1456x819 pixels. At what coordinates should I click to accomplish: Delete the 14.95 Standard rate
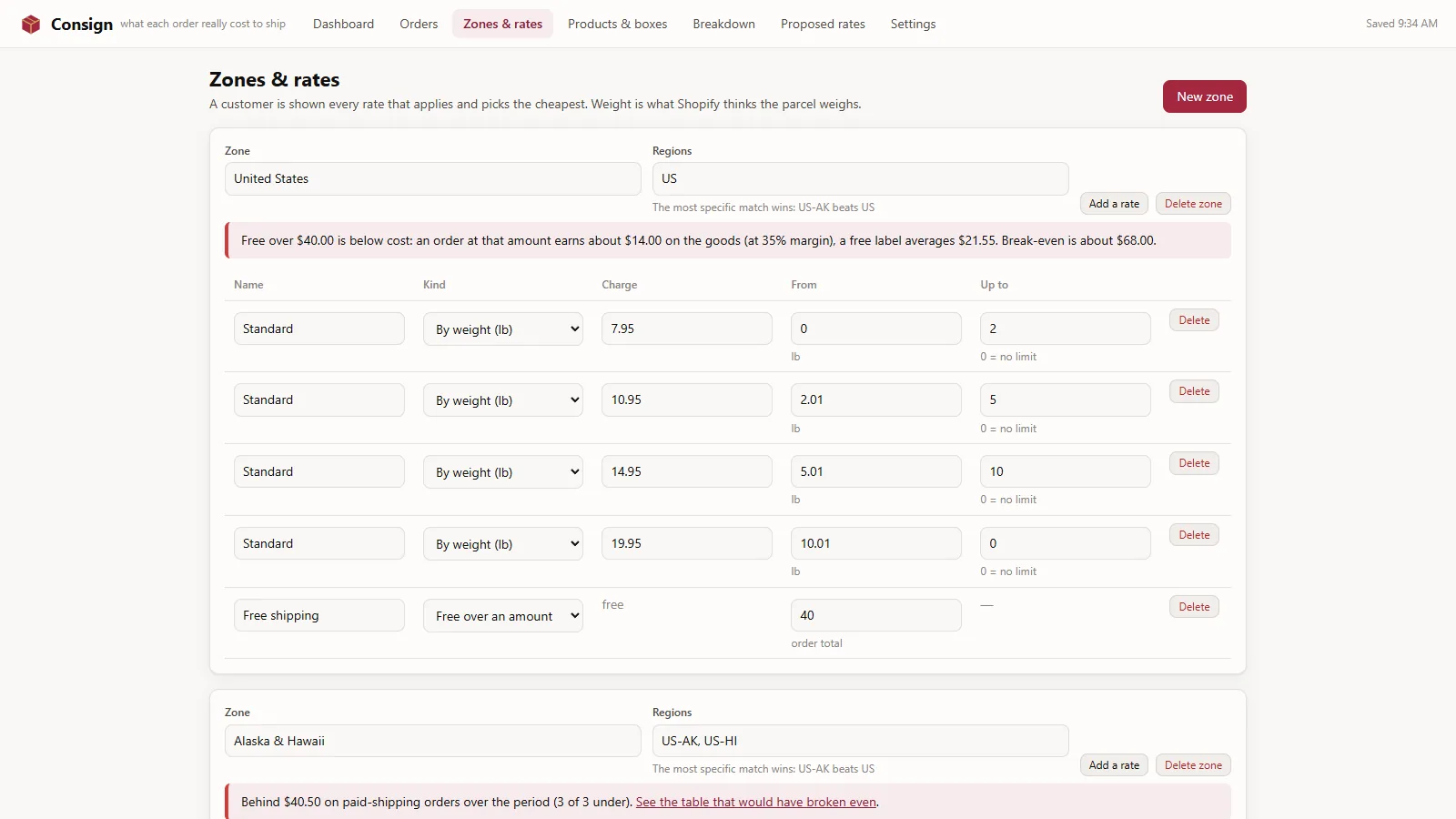coord(1194,463)
